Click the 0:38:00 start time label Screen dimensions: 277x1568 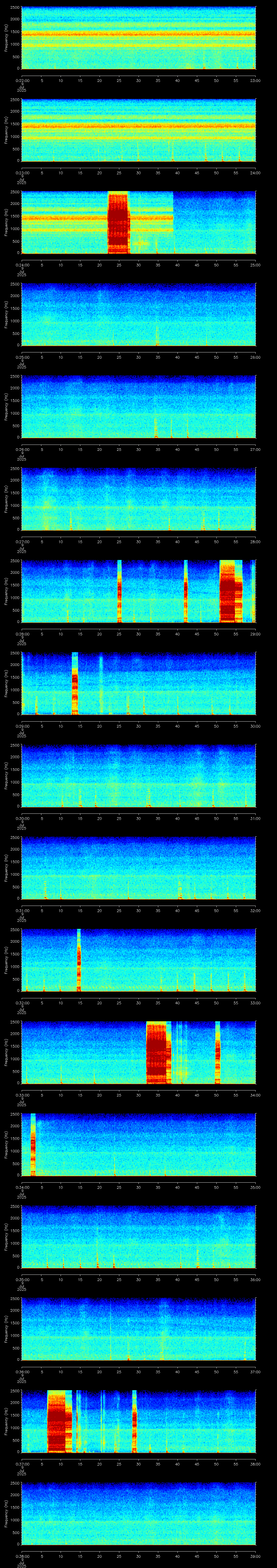click(22, 1556)
